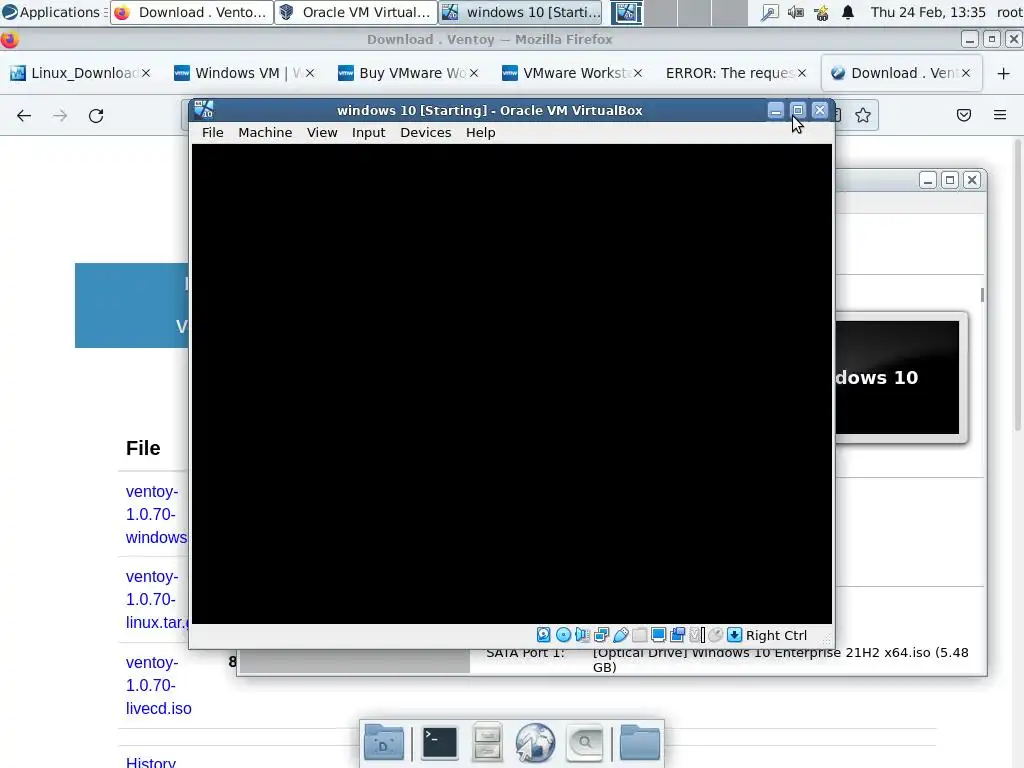The width and height of the screenshot is (1024, 768).
Task: Click the magnifier tray icon
Action: click(x=770, y=12)
